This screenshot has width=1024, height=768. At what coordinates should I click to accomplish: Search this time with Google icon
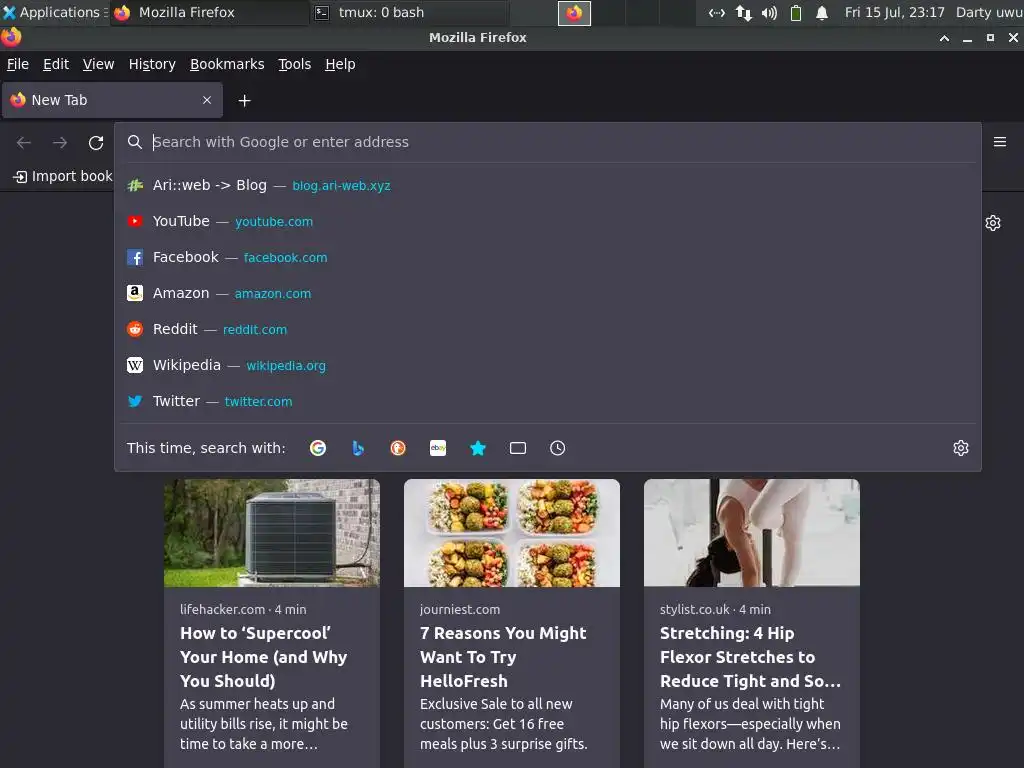[318, 448]
